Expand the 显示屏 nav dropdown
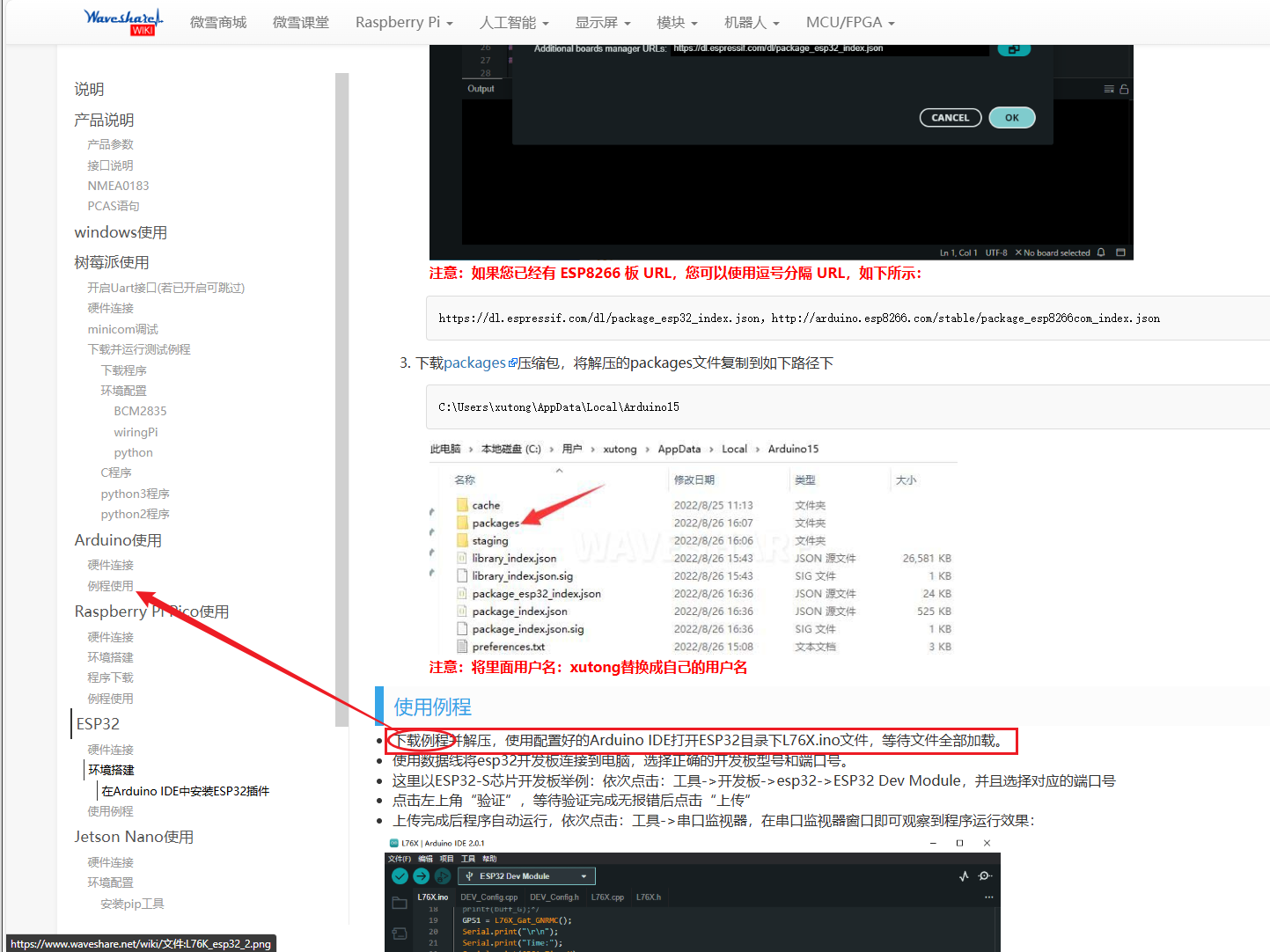Screen dimensions: 1270x952 click(x=603, y=22)
